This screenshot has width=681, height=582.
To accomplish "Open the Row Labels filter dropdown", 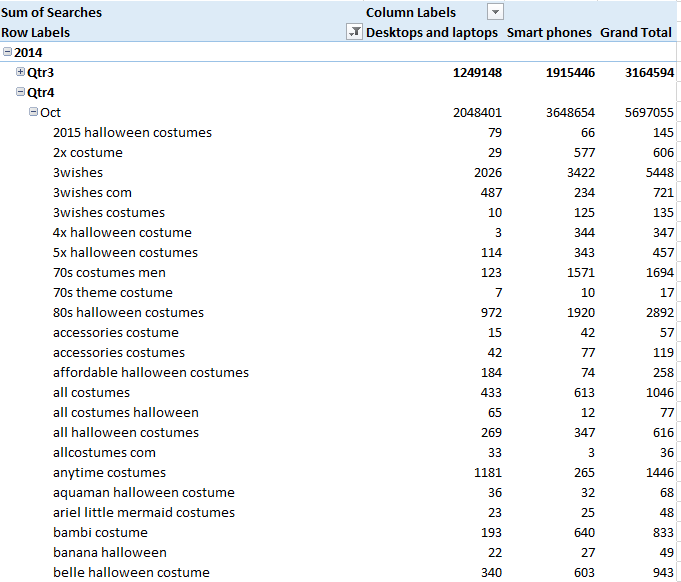I will click(x=354, y=32).
